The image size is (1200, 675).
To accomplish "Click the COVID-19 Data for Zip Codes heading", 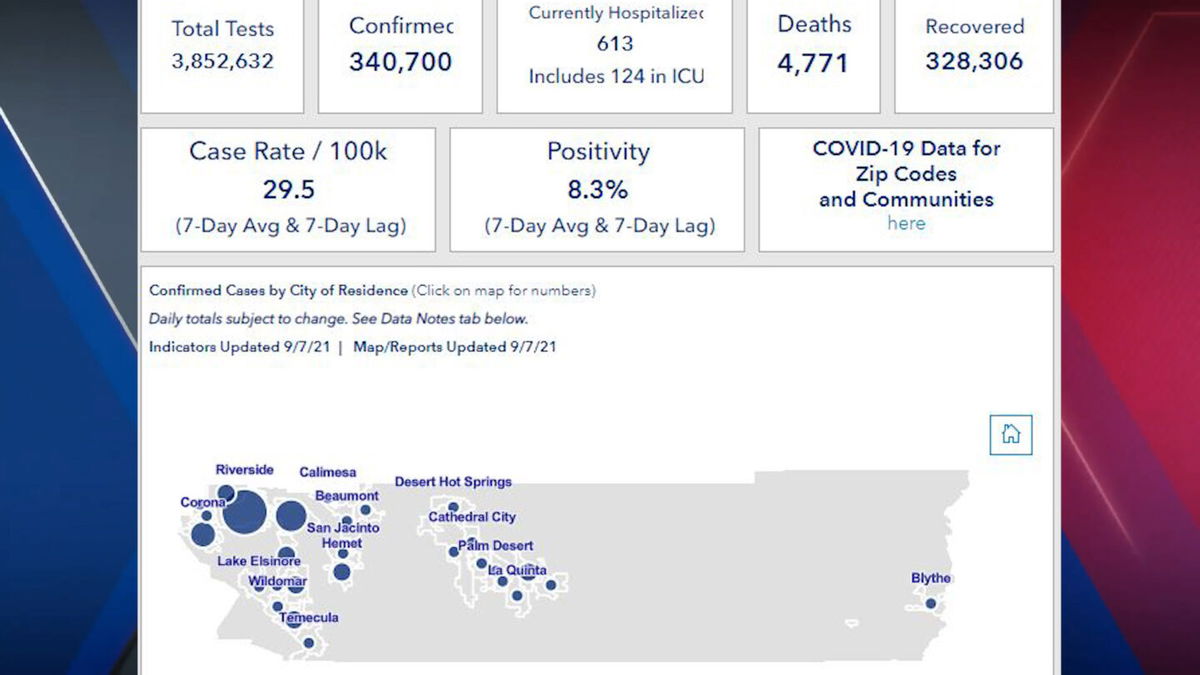I will [906, 173].
